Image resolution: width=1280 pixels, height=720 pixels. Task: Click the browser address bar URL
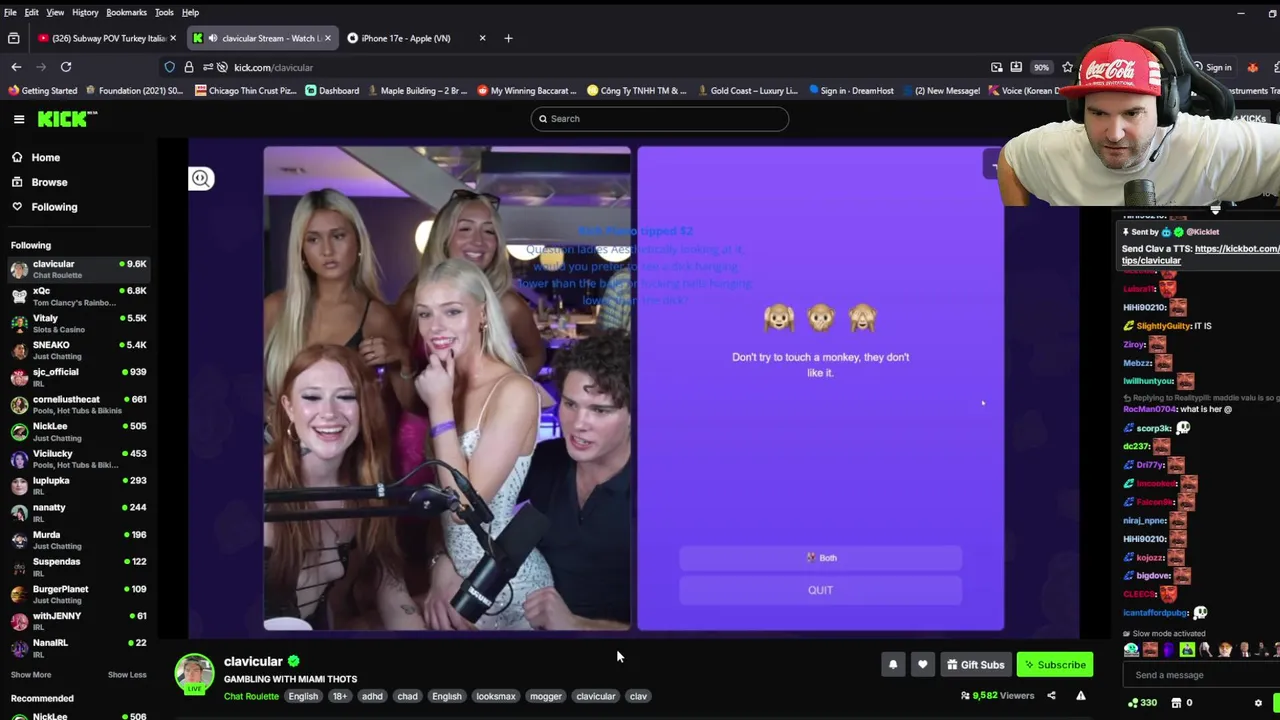(x=274, y=67)
